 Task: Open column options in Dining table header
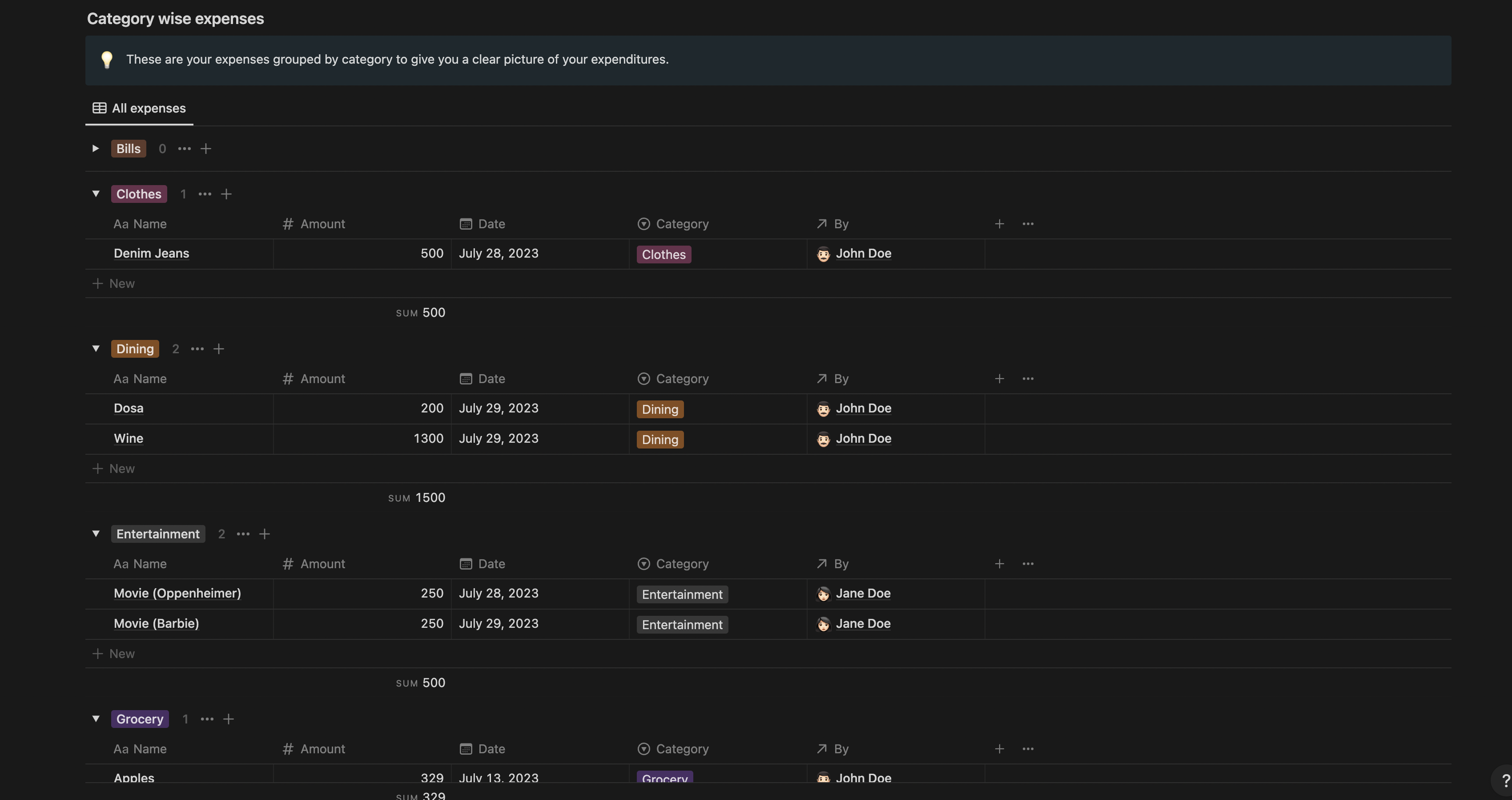click(1028, 379)
